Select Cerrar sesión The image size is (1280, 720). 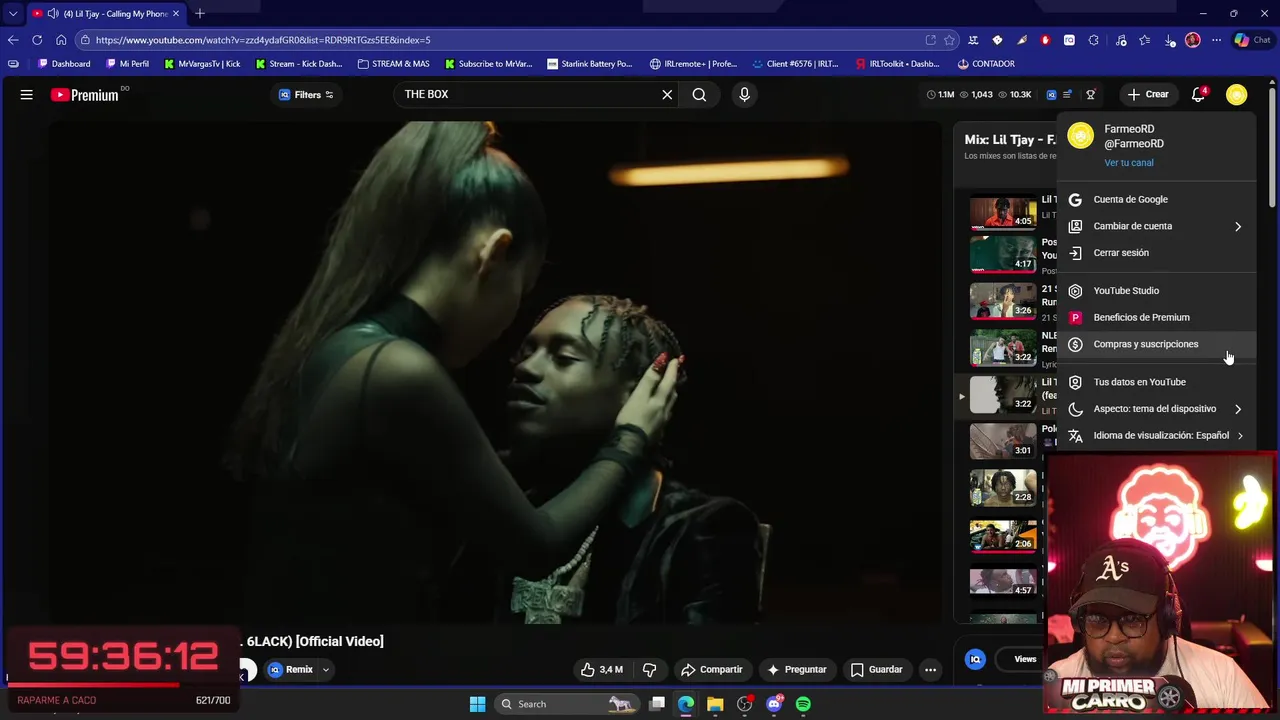click(x=1155, y=253)
